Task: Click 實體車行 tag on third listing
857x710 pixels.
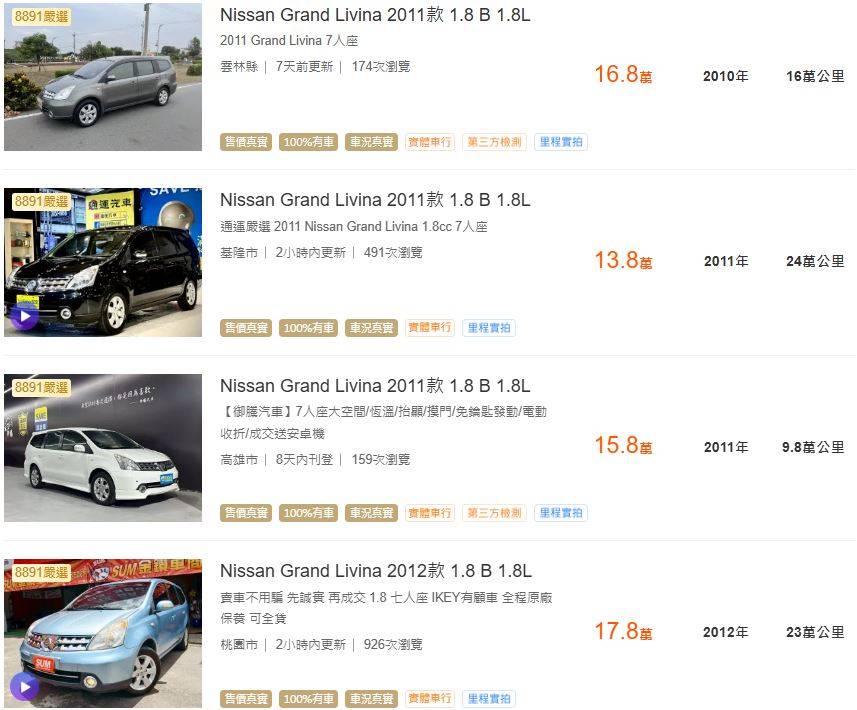Action: pyautogui.click(x=430, y=513)
